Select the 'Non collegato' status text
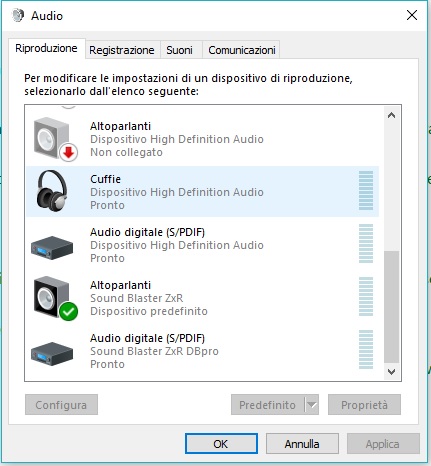431x466 pixels. click(x=126, y=152)
